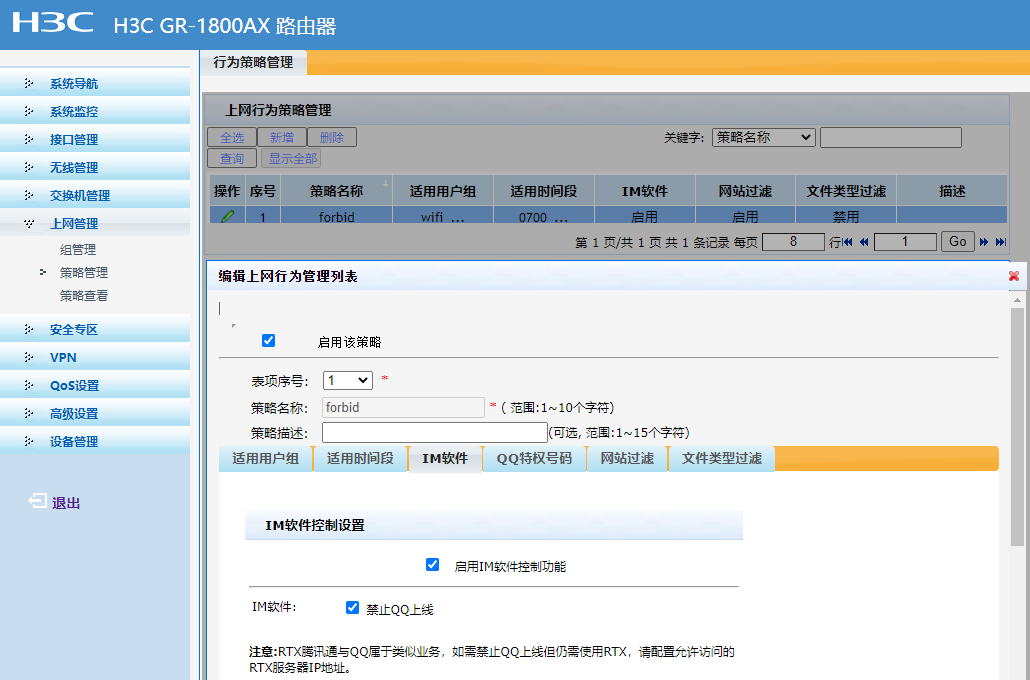The image size is (1030, 680).
Task: Click the Go page button
Action: pyautogui.click(x=958, y=241)
